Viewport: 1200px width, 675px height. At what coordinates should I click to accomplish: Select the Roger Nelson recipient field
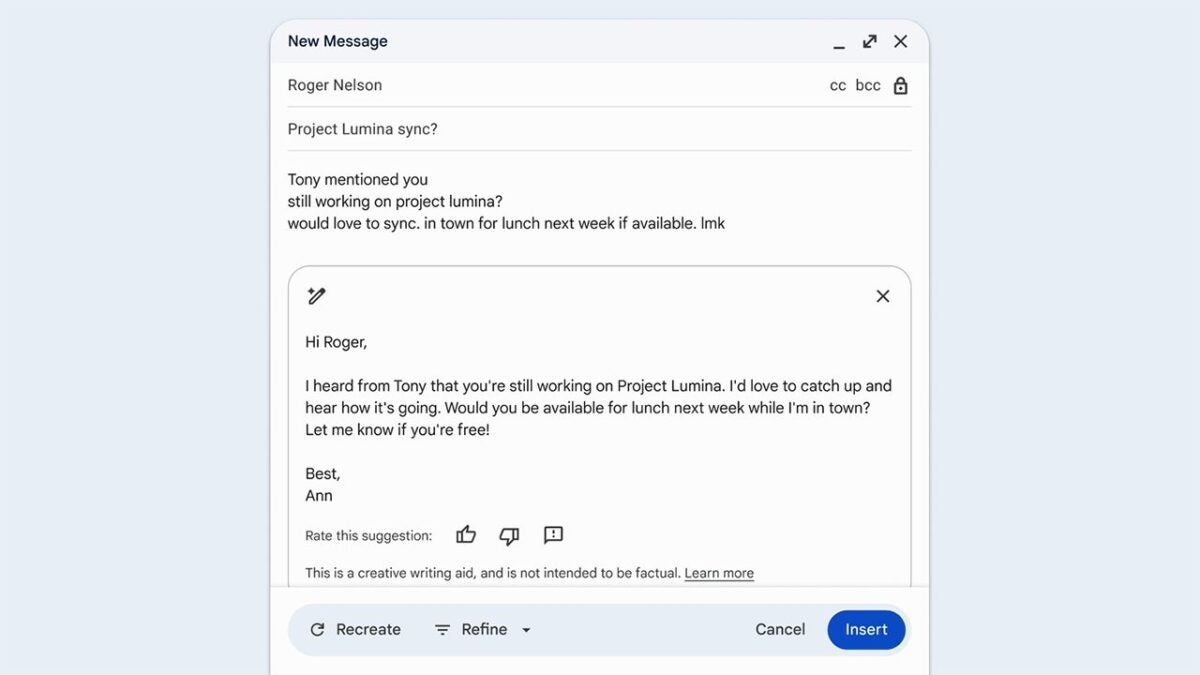point(334,85)
